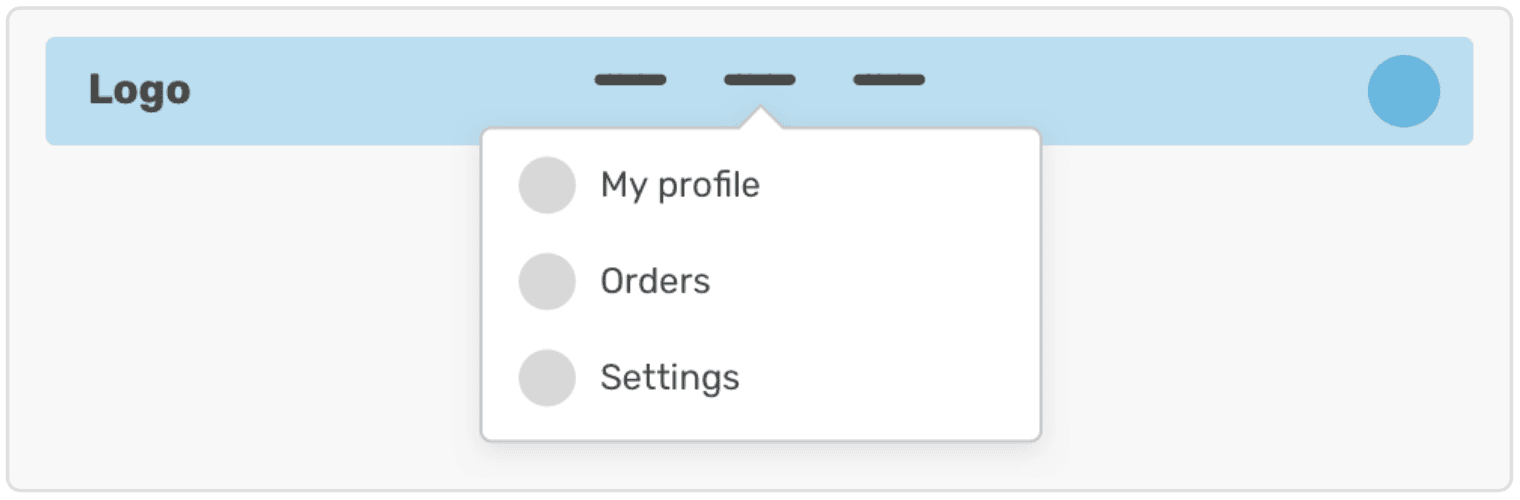Click blank dropdown area below Settings
The image size is (1520, 500).
coord(760,423)
